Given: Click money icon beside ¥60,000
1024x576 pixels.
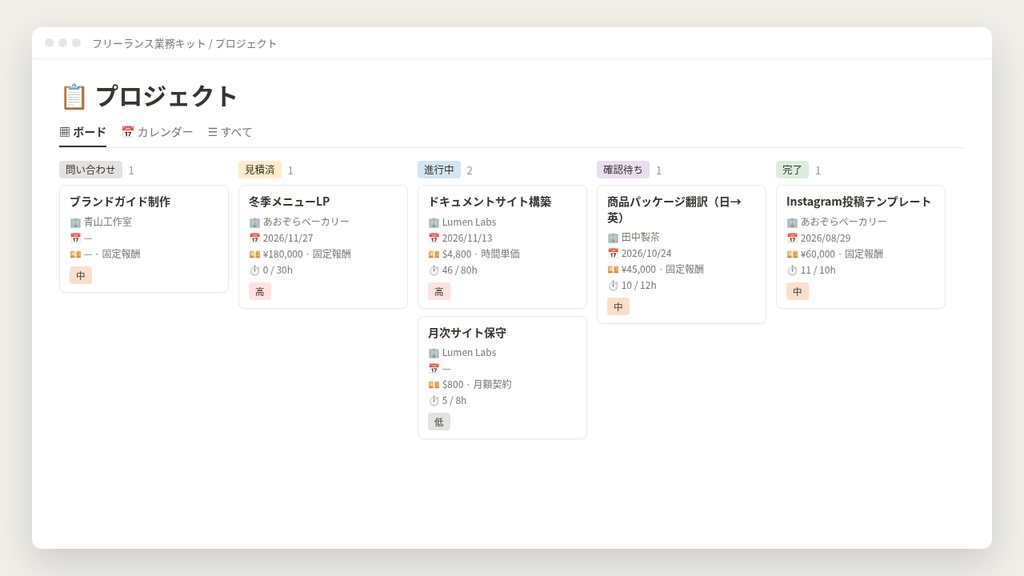Looking at the screenshot, I should (792, 254).
